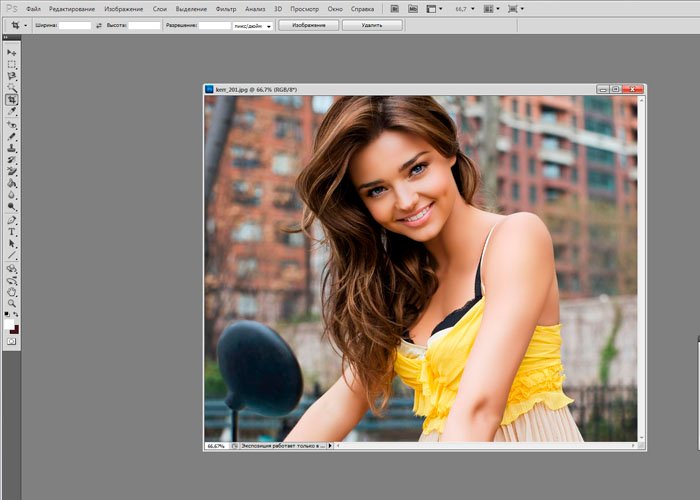Swap width and height values

click(x=98, y=25)
